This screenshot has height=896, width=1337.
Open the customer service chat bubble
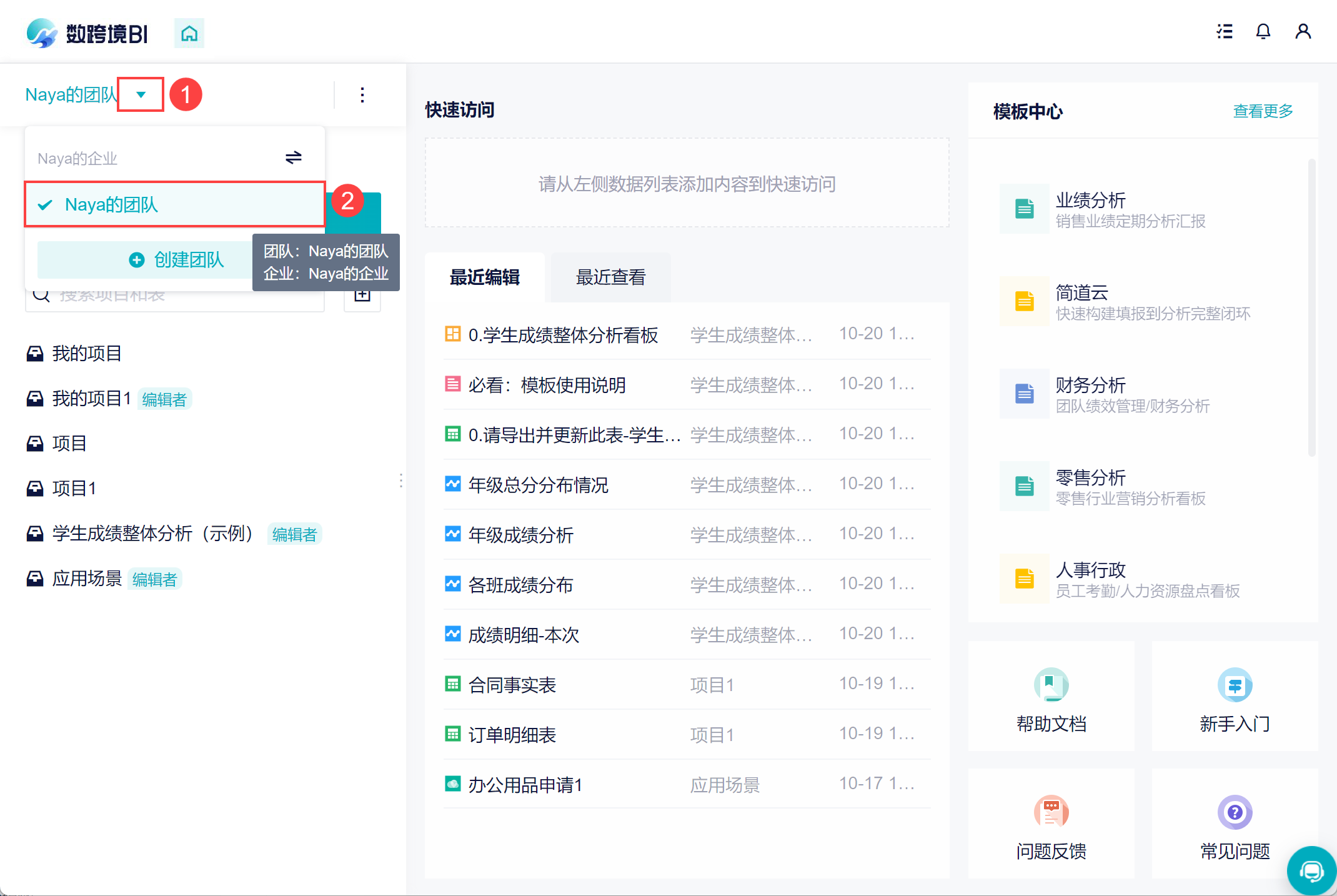[1311, 871]
